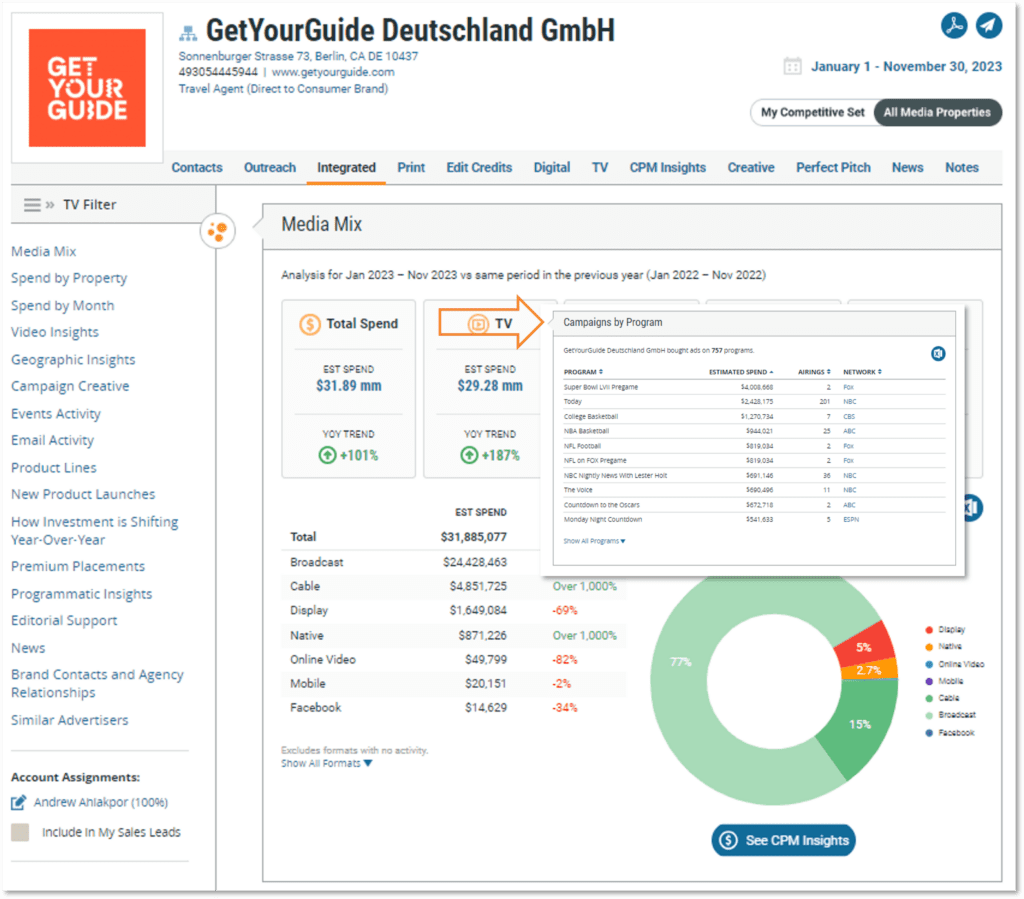Click the TV Filter hamburger icon

click(32, 205)
